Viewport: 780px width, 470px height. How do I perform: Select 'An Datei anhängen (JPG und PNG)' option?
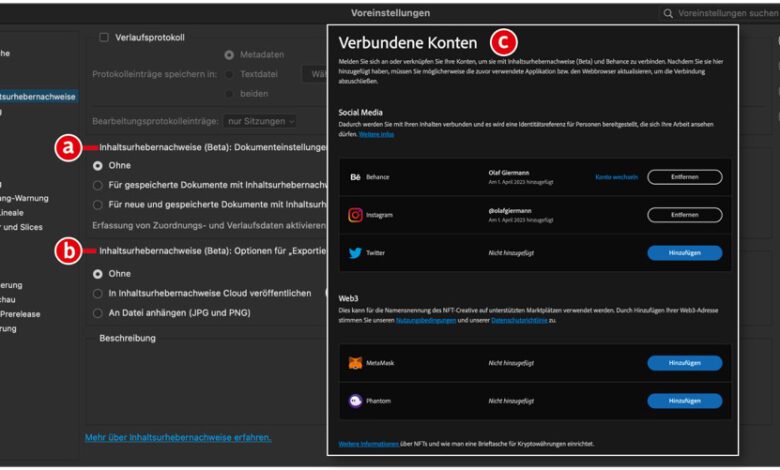tap(98, 313)
